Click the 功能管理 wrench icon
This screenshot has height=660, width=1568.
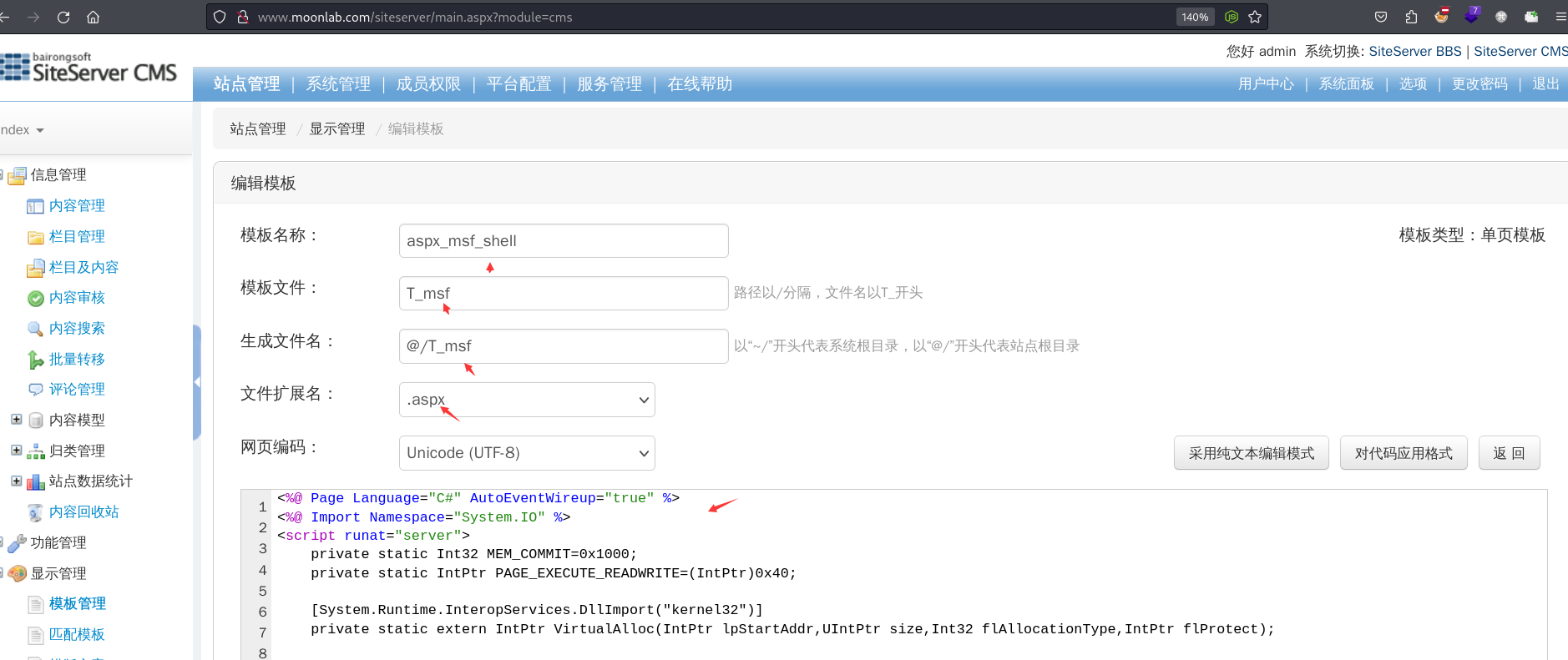pos(17,543)
